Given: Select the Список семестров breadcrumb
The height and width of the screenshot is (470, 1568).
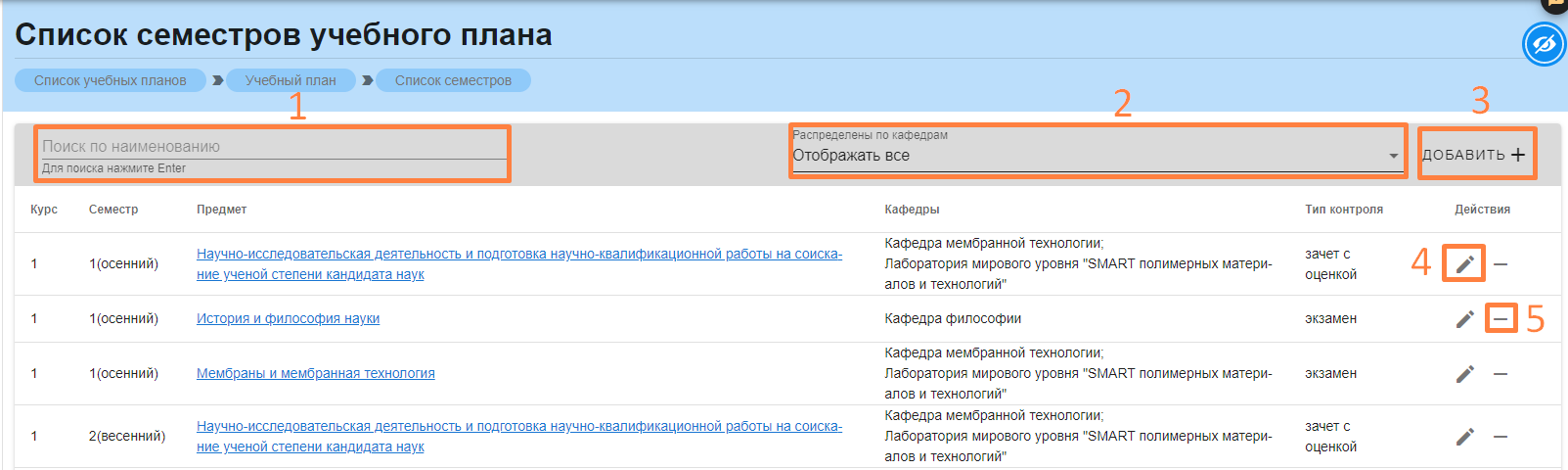Looking at the screenshot, I should pos(453,80).
